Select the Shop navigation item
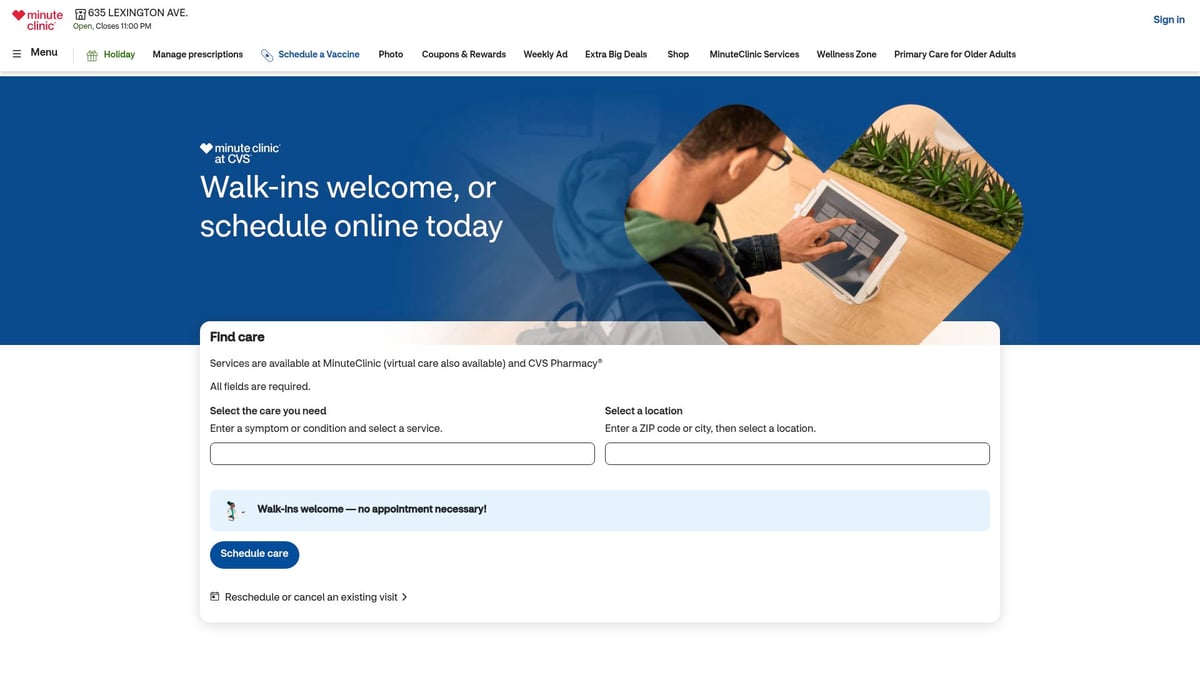 678,54
